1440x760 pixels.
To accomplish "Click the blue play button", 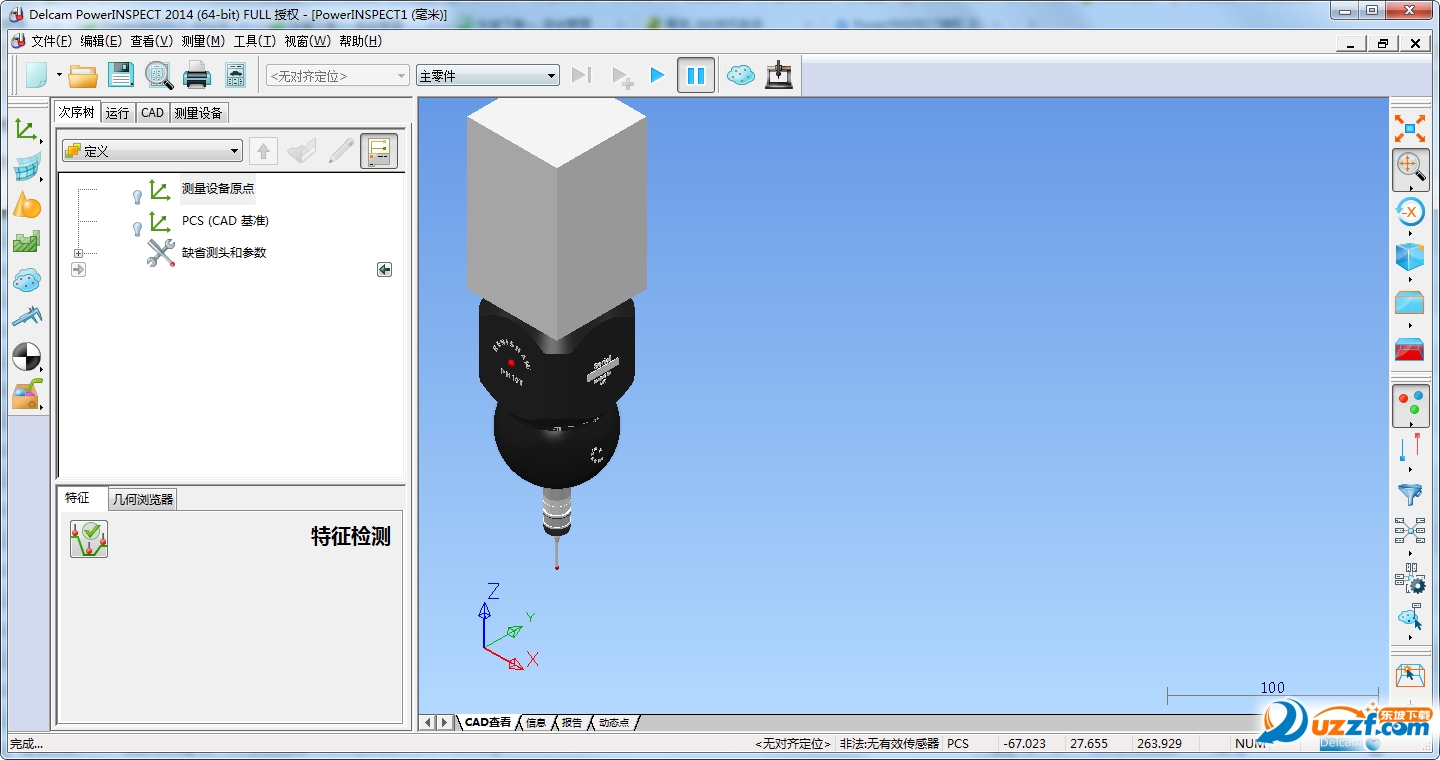I will coord(657,75).
